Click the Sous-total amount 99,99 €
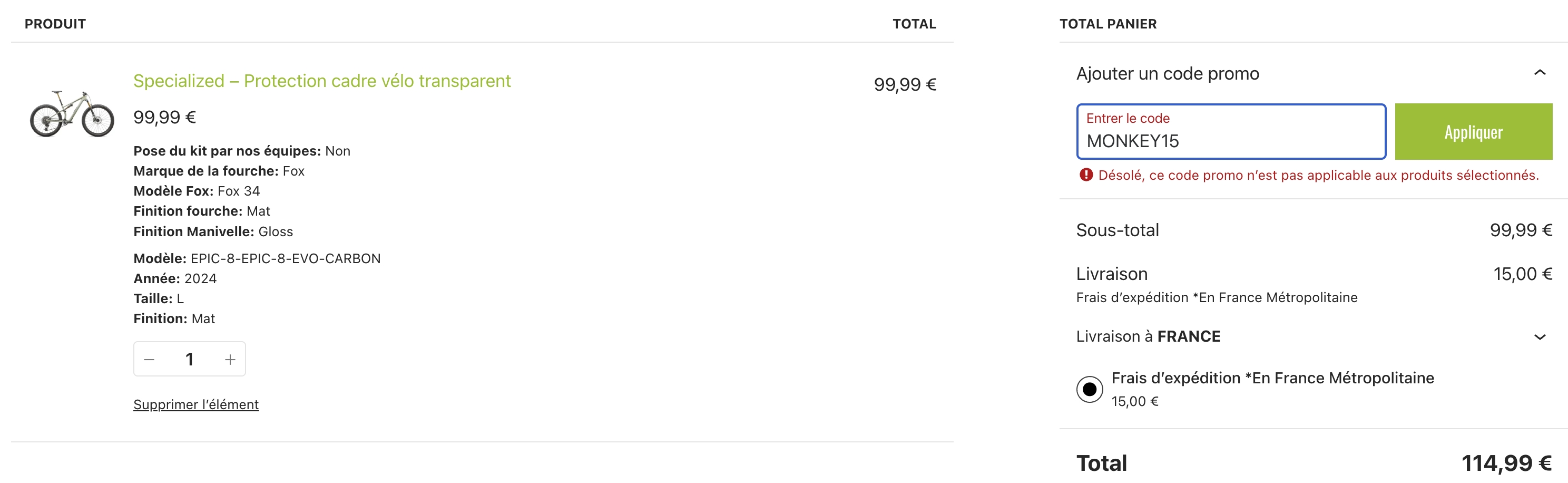This screenshot has height=483, width=1568. pos(1521,230)
